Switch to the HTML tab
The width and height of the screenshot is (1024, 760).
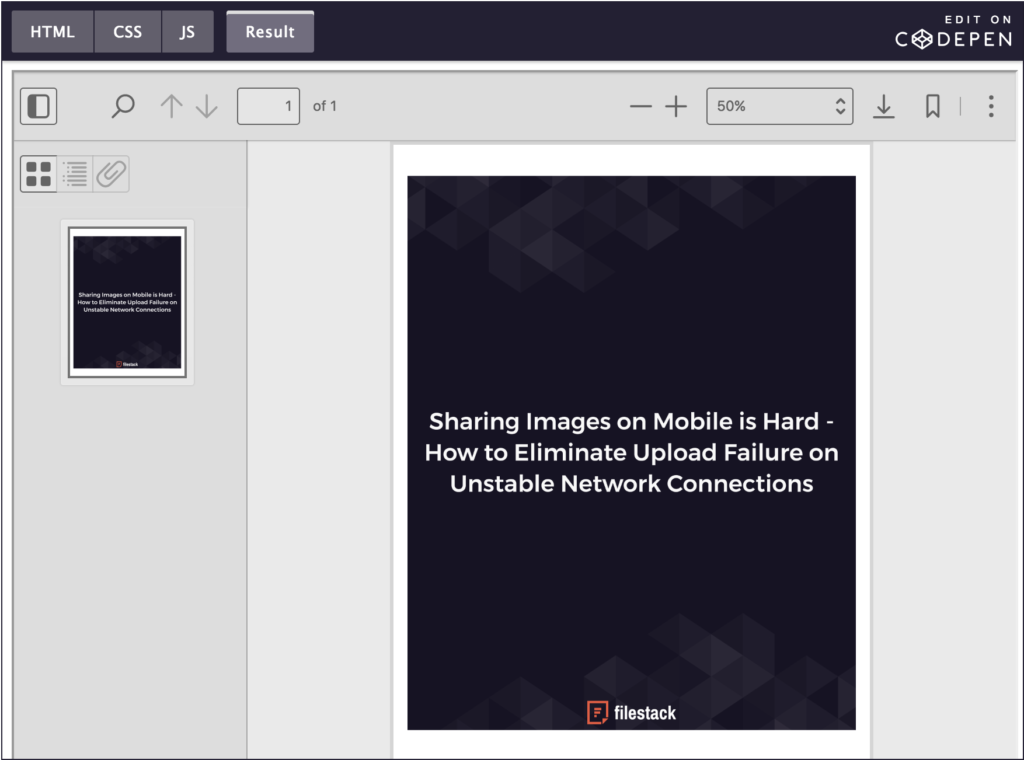(x=51, y=31)
